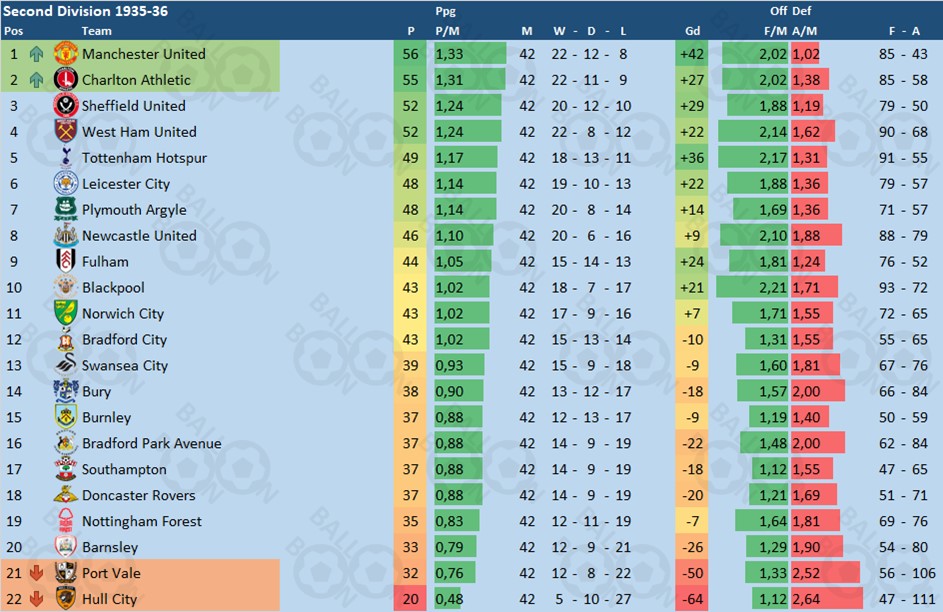
Task: Click Manchester United's green promotion arrow
Action: 36,54
